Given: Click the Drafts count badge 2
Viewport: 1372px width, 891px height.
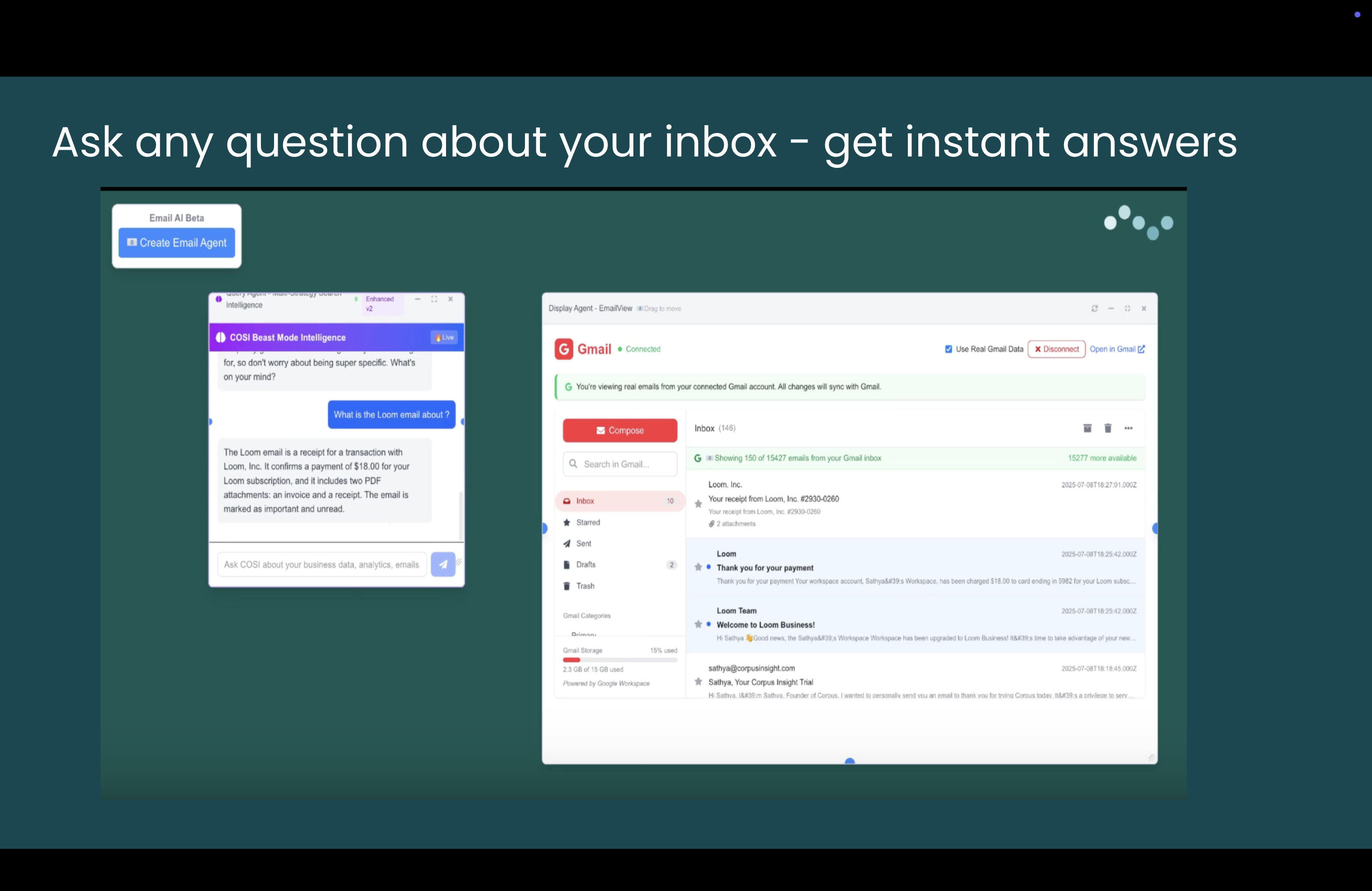Looking at the screenshot, I should click(671, 565).
